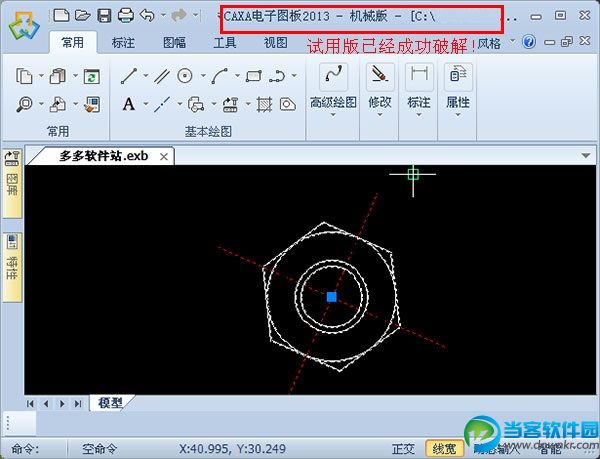Click the contour polygon icon after hatch

point(288,104)
